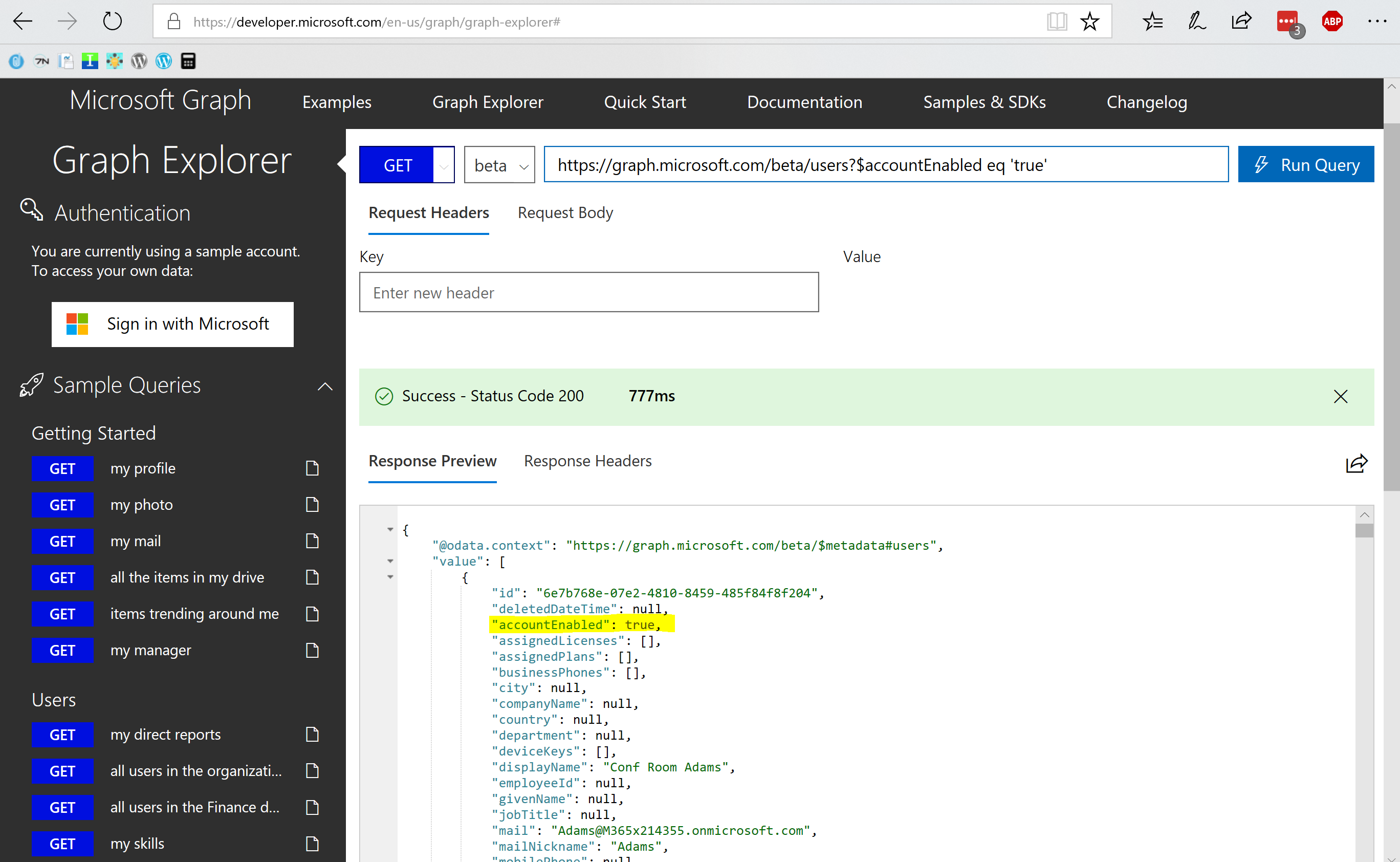
Task: Open documentation for my mail query
Action: click(312, 541)
